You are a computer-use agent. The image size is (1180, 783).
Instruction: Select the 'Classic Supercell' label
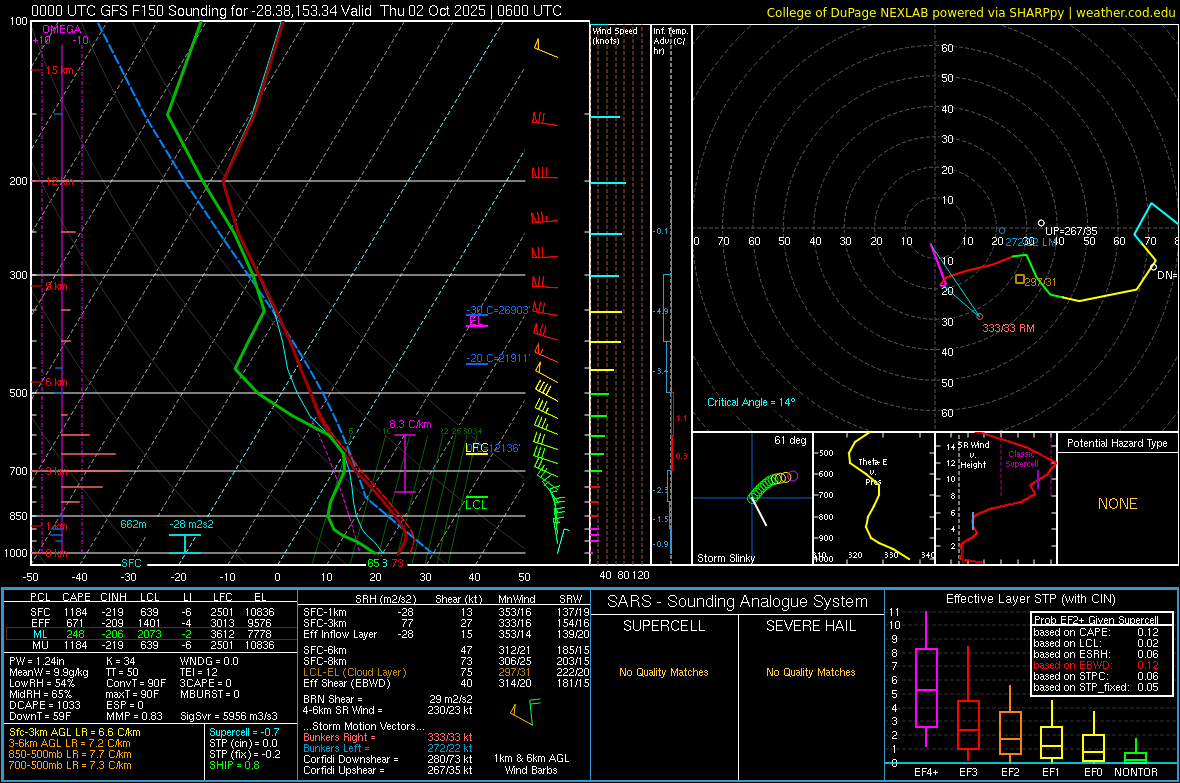1021,459
